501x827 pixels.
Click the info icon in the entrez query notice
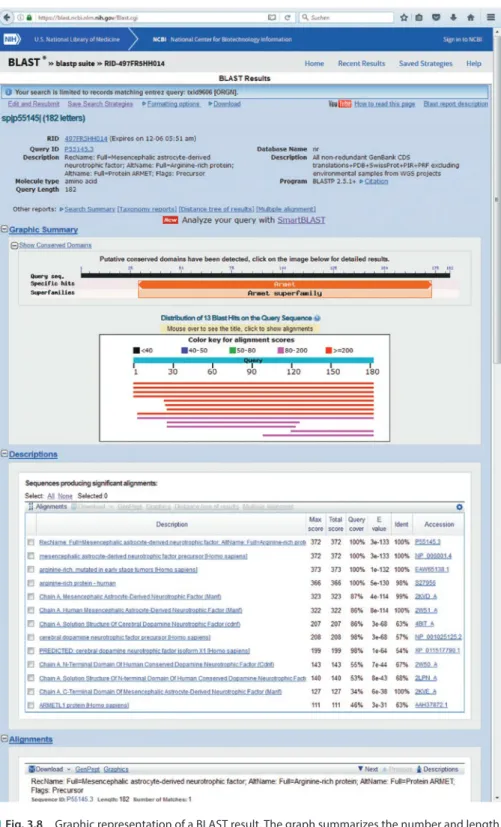tap(8, 92)
